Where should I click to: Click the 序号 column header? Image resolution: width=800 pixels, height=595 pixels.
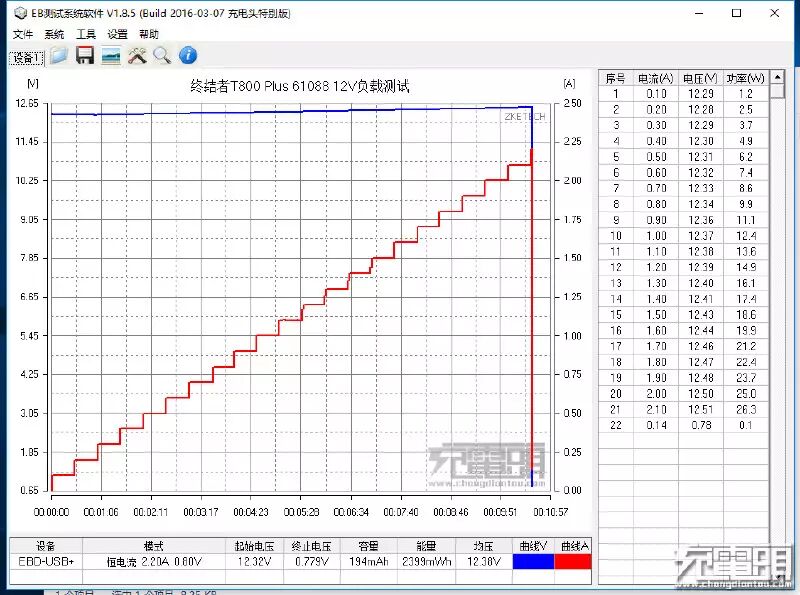tap(615, 78)
